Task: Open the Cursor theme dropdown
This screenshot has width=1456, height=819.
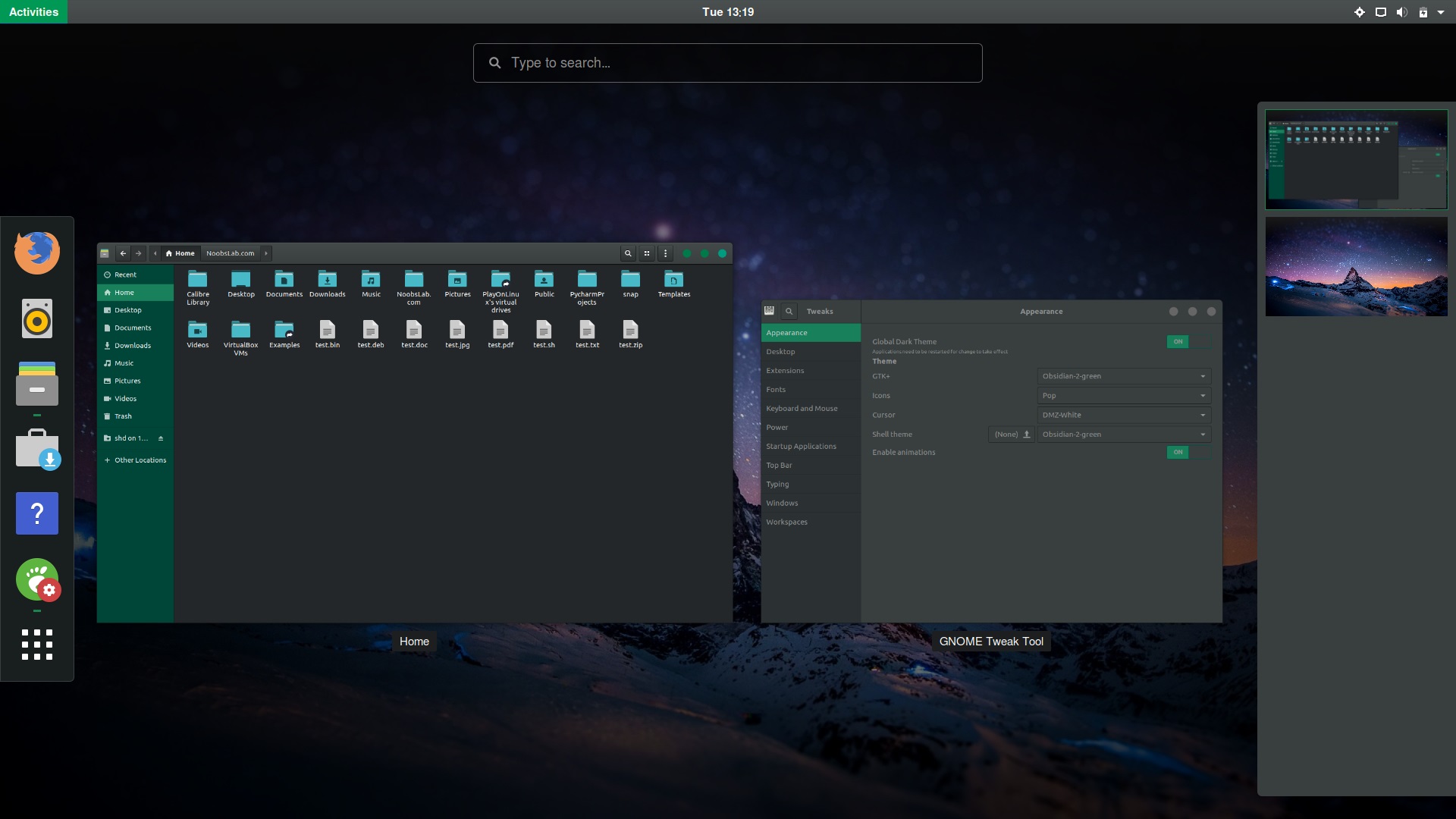Action: [x=1124, y=415]
